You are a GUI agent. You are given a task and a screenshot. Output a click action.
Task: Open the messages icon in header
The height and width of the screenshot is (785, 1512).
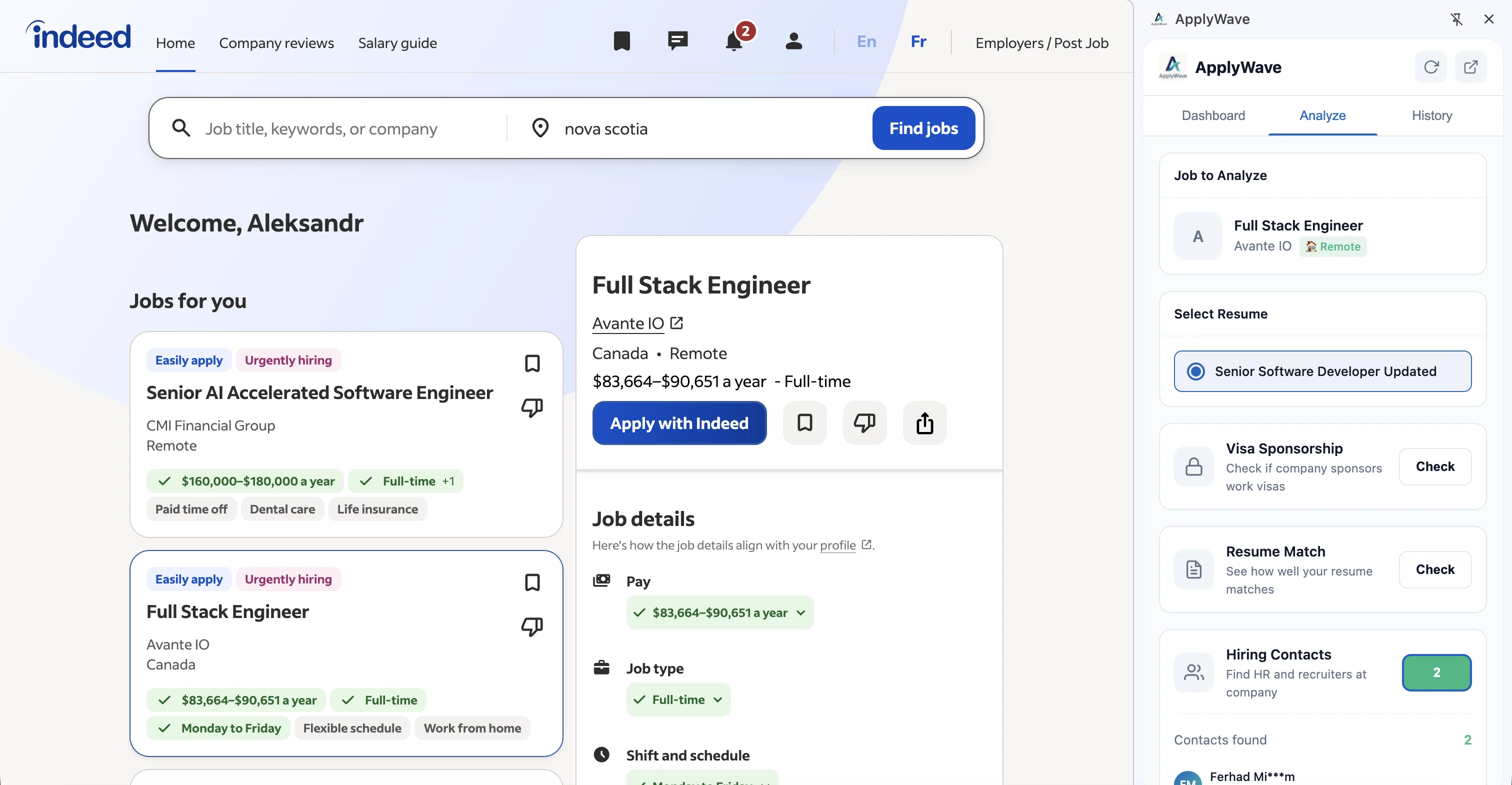[x=677, y=41]
